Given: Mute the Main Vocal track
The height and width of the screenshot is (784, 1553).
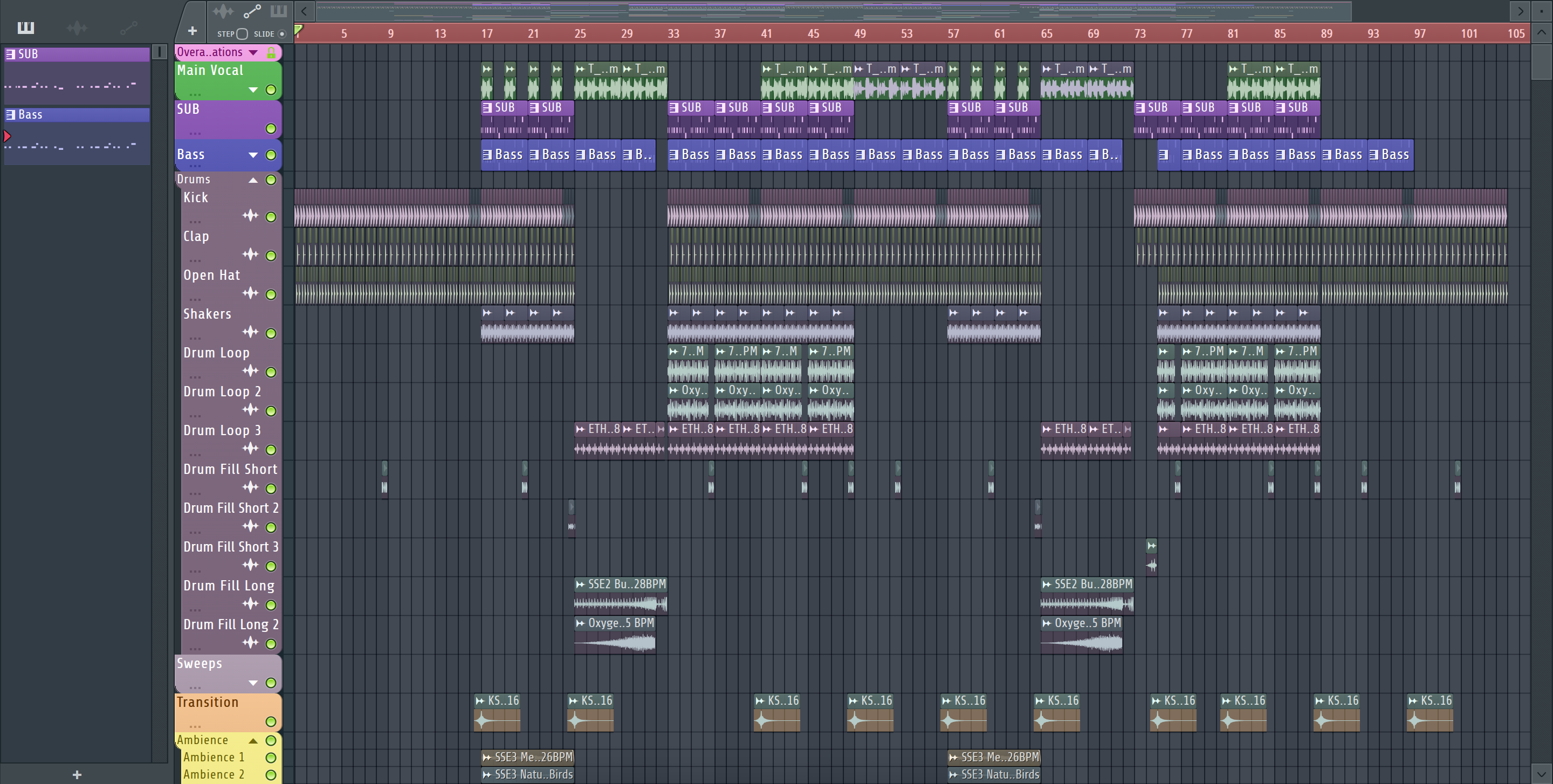Looking at the screenshot, I should [271, 90].
